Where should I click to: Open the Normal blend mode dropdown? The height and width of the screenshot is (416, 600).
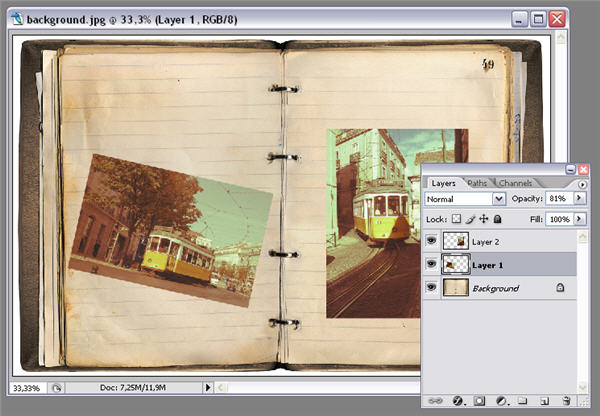point(499,200)
